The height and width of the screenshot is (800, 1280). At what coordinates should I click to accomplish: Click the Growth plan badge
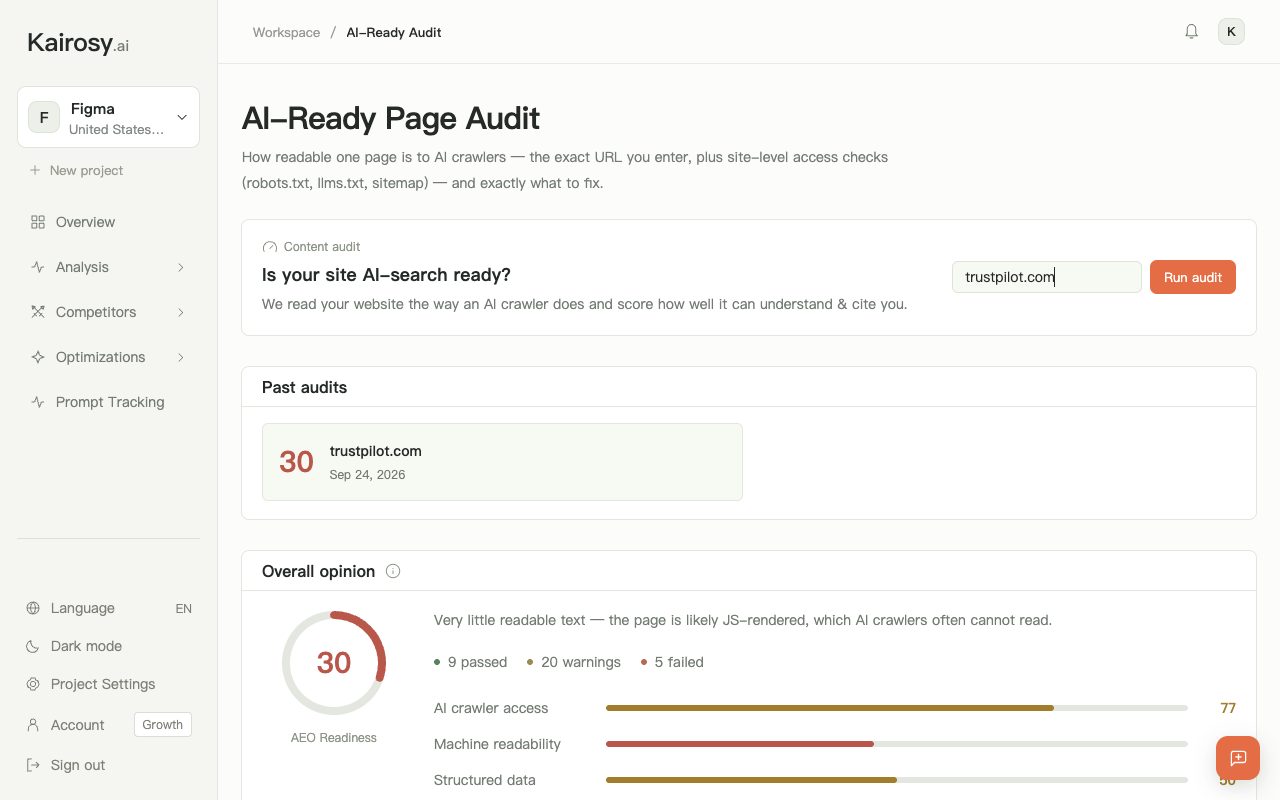coord(163,725)
